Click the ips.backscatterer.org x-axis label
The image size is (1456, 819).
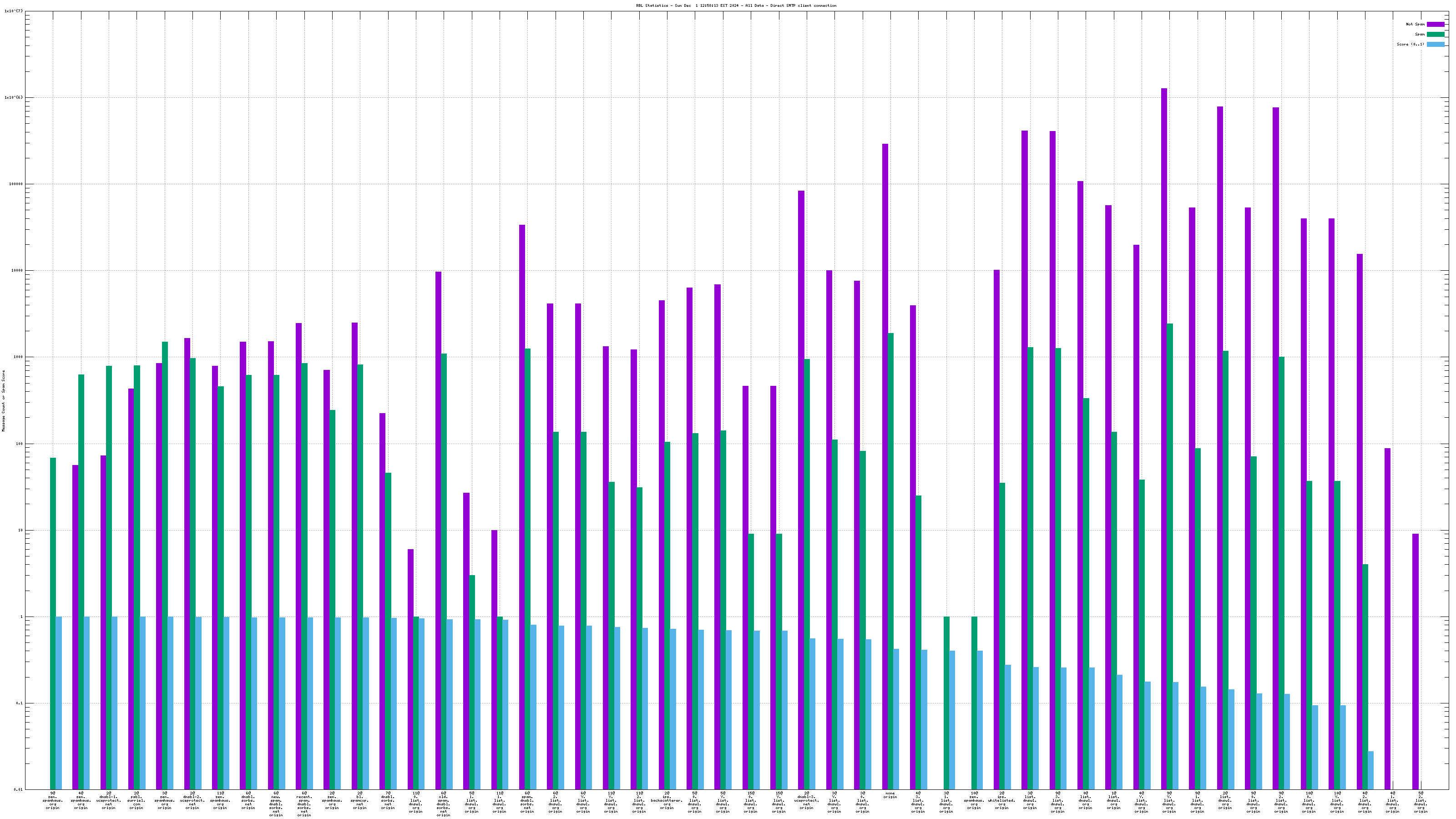[x=667, y=800]
